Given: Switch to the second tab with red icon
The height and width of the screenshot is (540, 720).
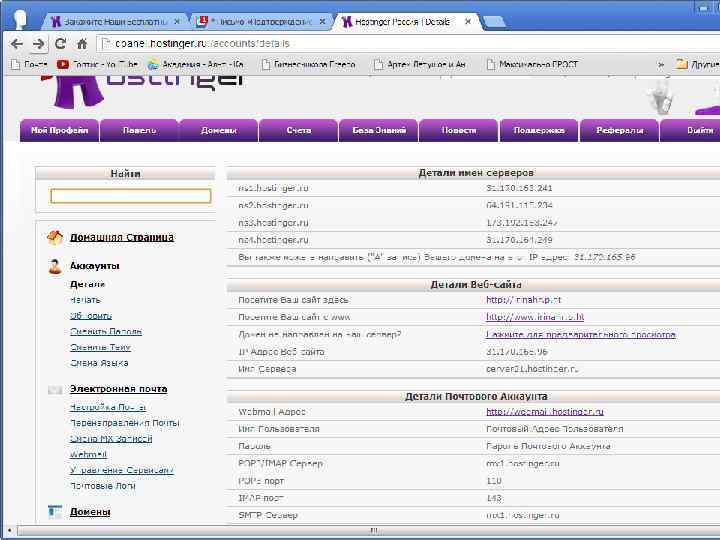Looking at the screenshot, I should pyautogui.click(x=259, y=22).
